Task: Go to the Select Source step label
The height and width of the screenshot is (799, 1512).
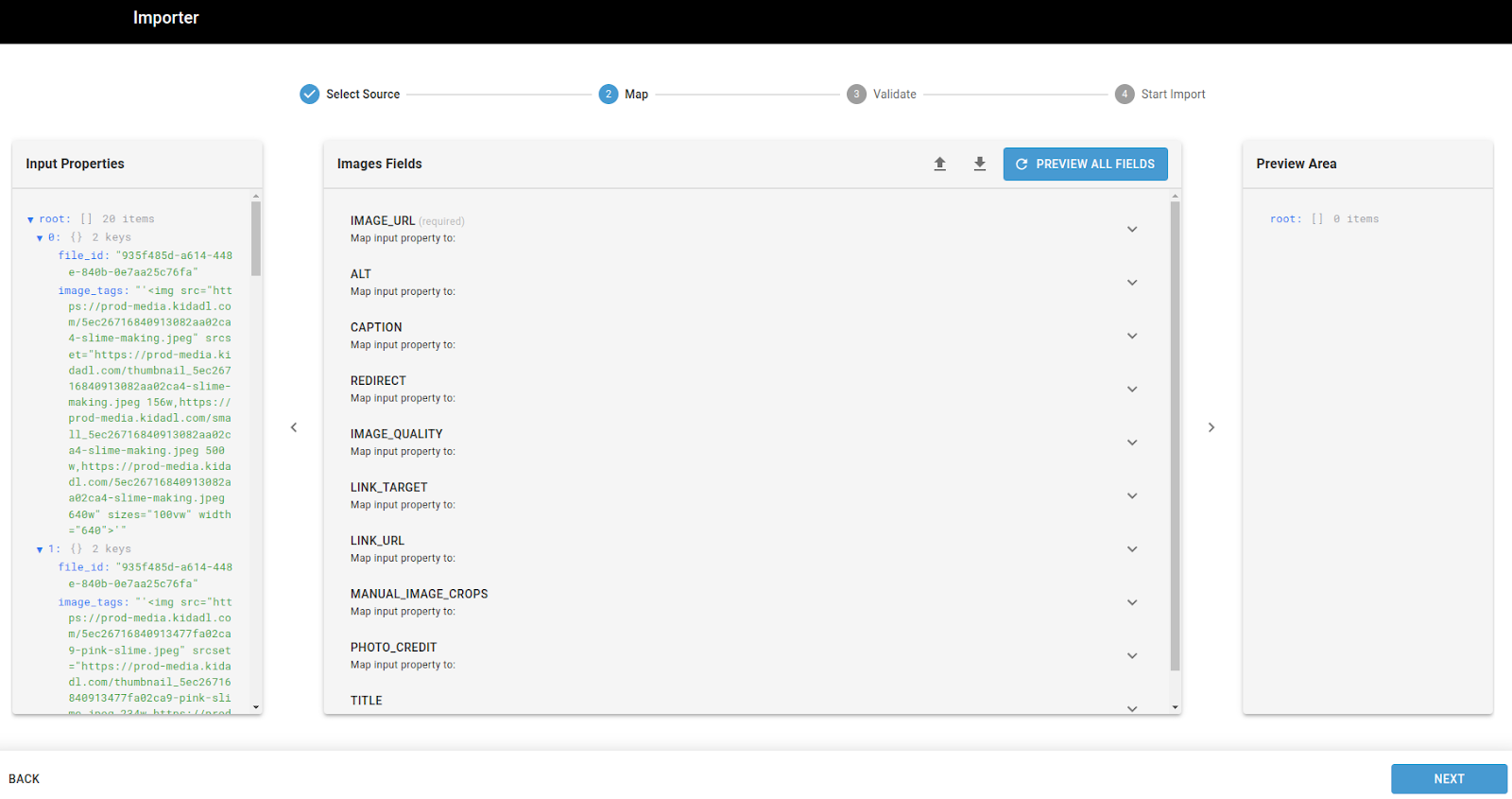Action: tap(363, 95)
